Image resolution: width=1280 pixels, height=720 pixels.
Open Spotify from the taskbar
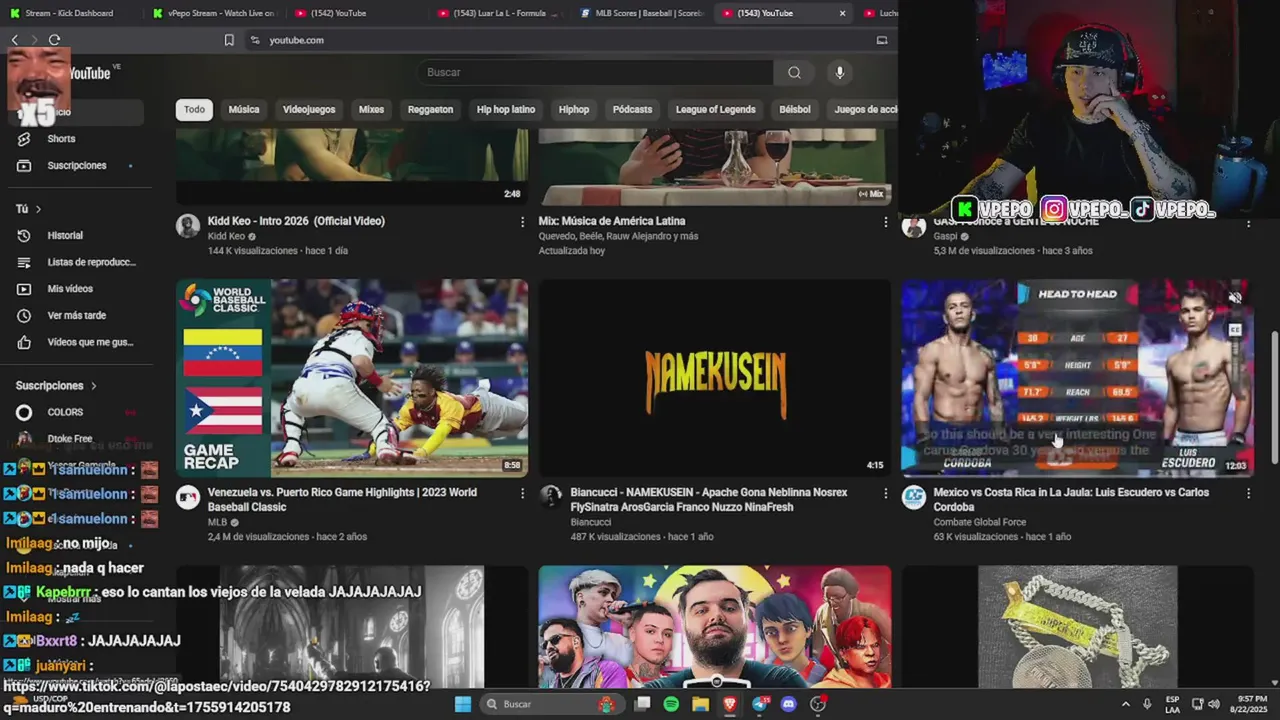pyautogui.click(x=671, y=704)
